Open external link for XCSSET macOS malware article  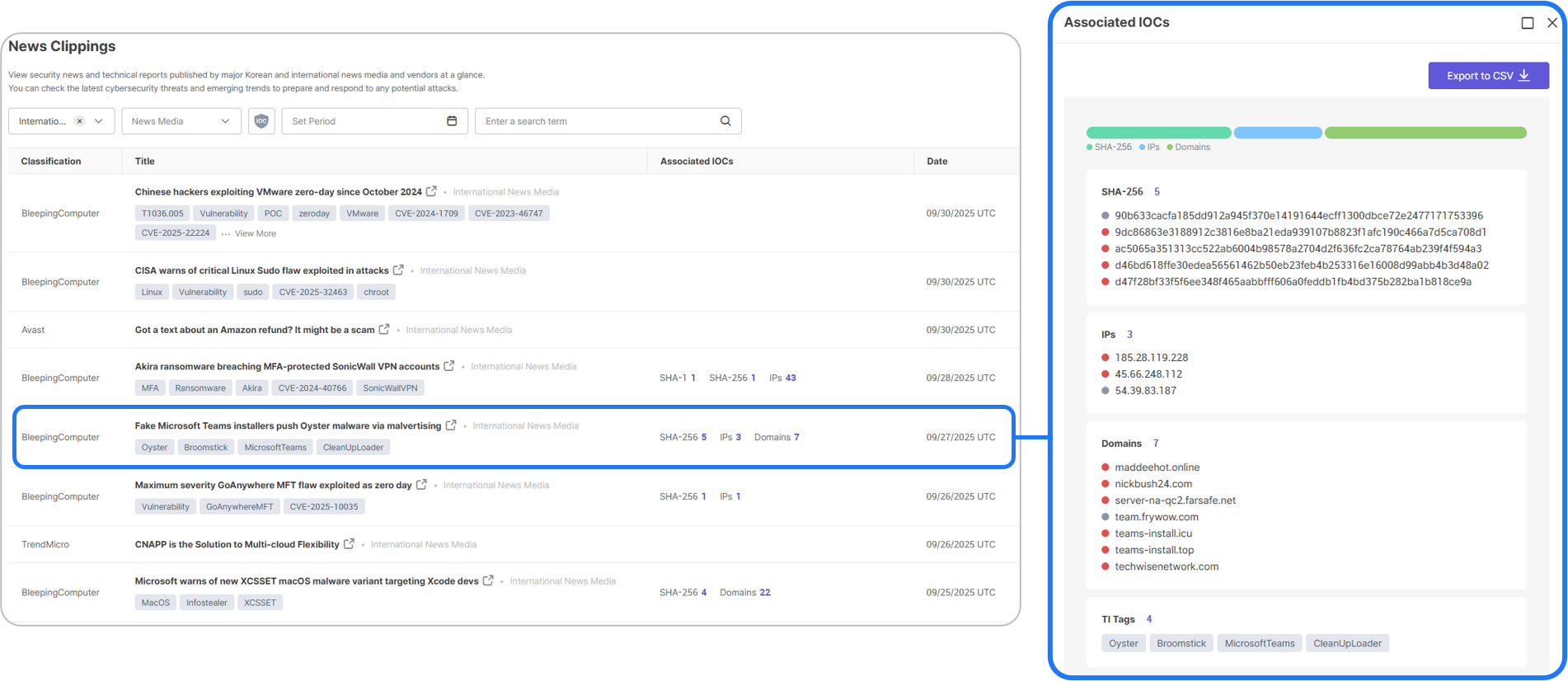tap(488, 580)
